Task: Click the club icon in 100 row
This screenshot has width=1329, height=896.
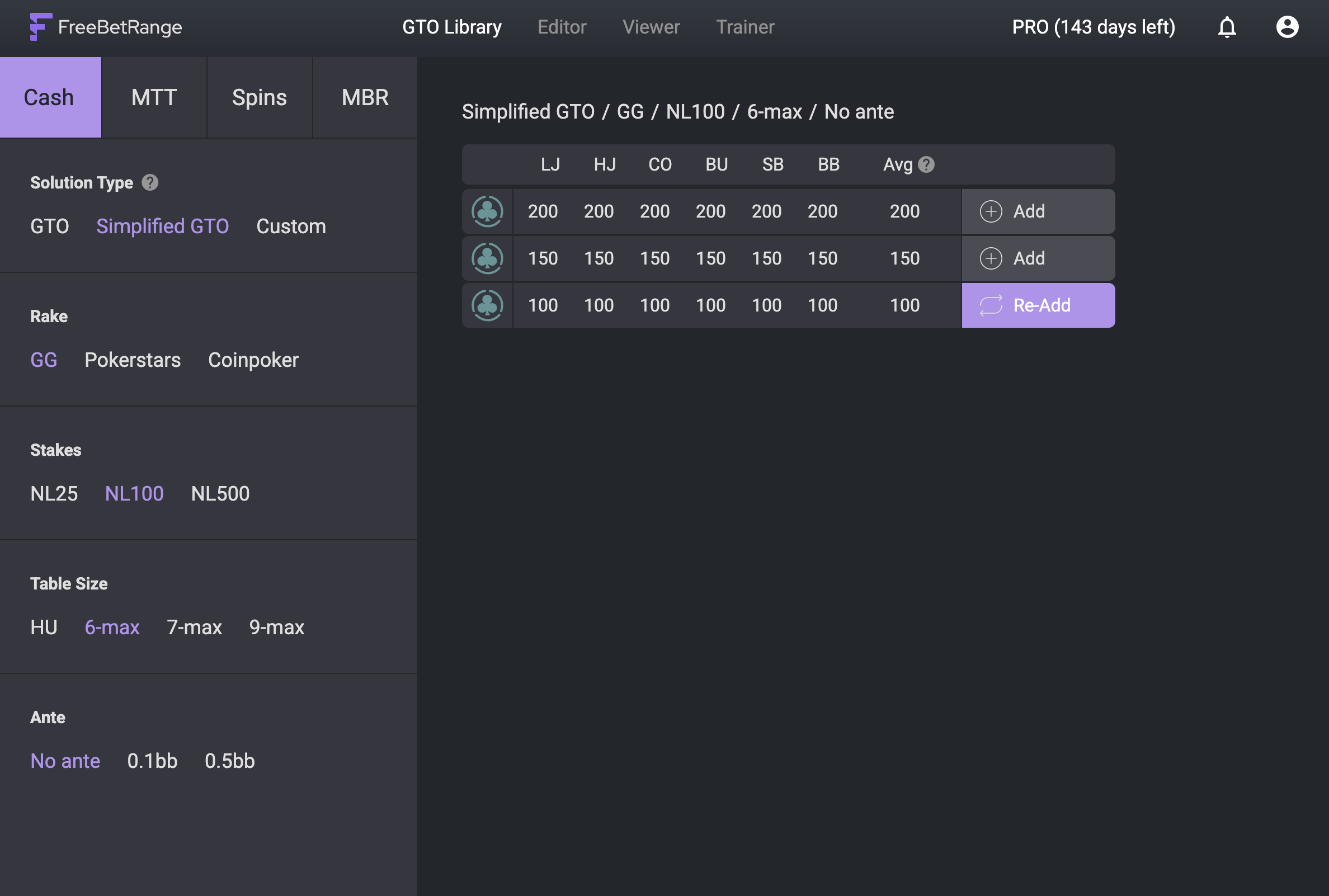Action: tap(487, 305)
